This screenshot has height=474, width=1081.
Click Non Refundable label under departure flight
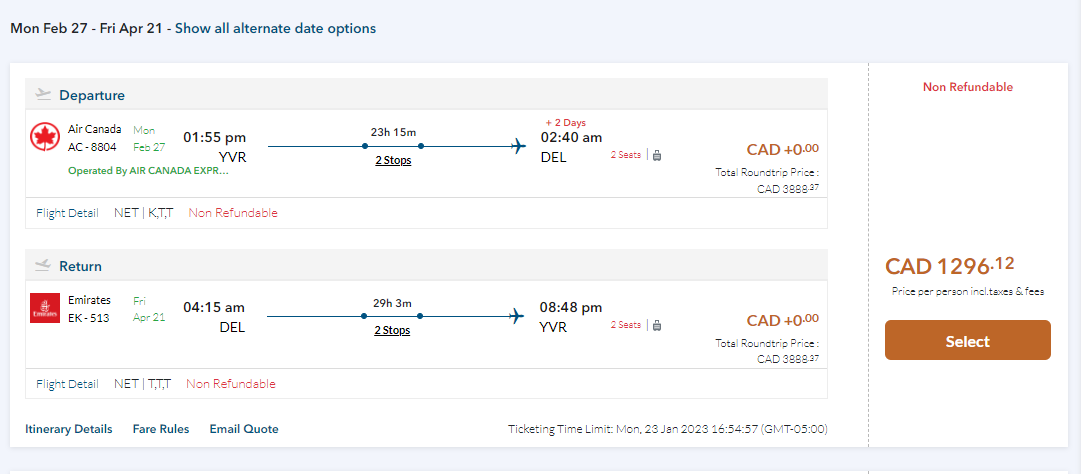pos(233,213)
